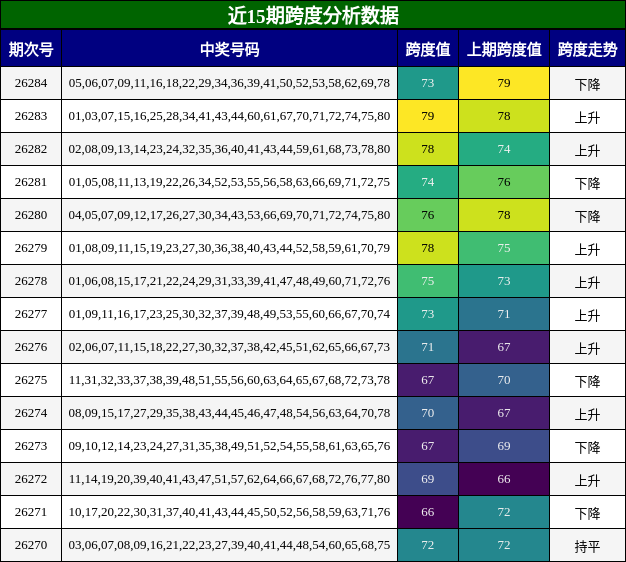
Task: Click issue number 26278
Action: (31, 281)
